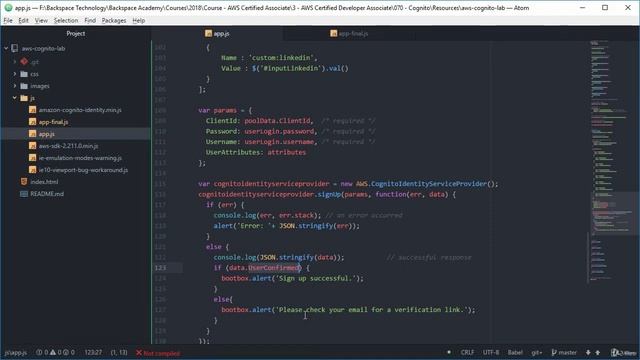Click the JS icon of aws-sdk-2.211.0.min.js
The height and width of the screenshot is (360, 640).
(x=33, y=146)
